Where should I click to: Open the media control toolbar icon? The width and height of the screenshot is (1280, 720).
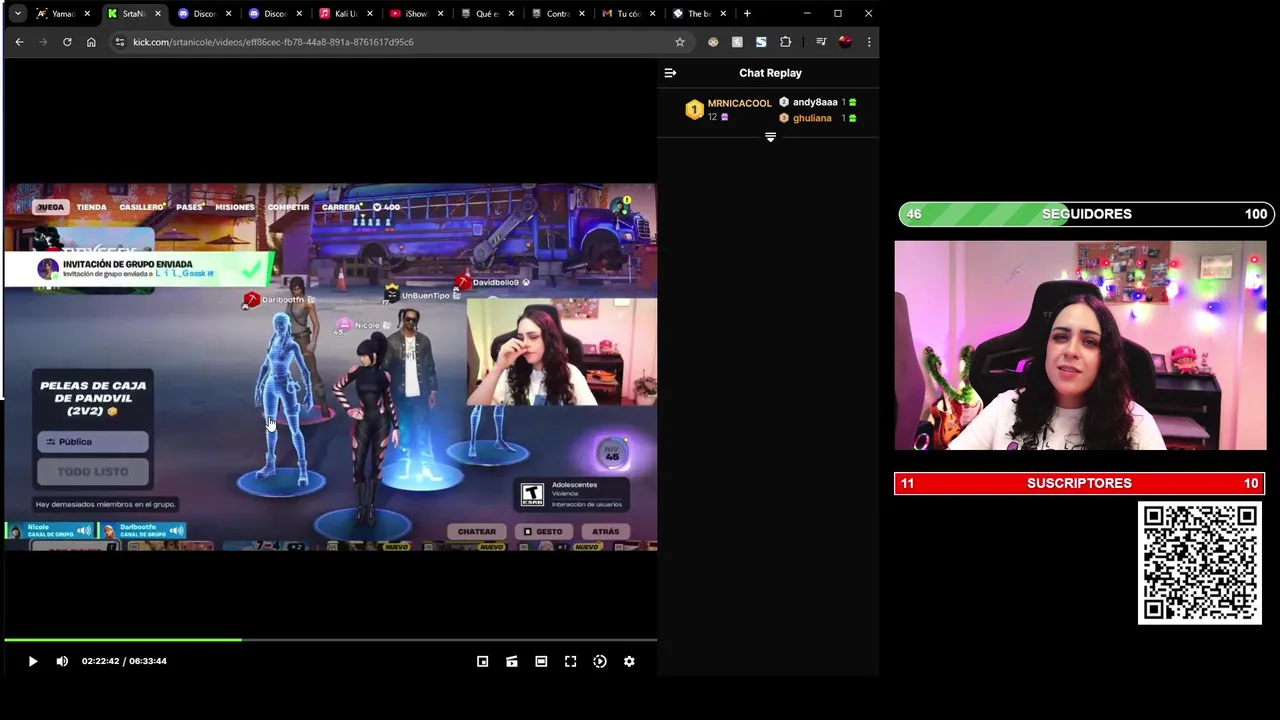click(821, 42)
